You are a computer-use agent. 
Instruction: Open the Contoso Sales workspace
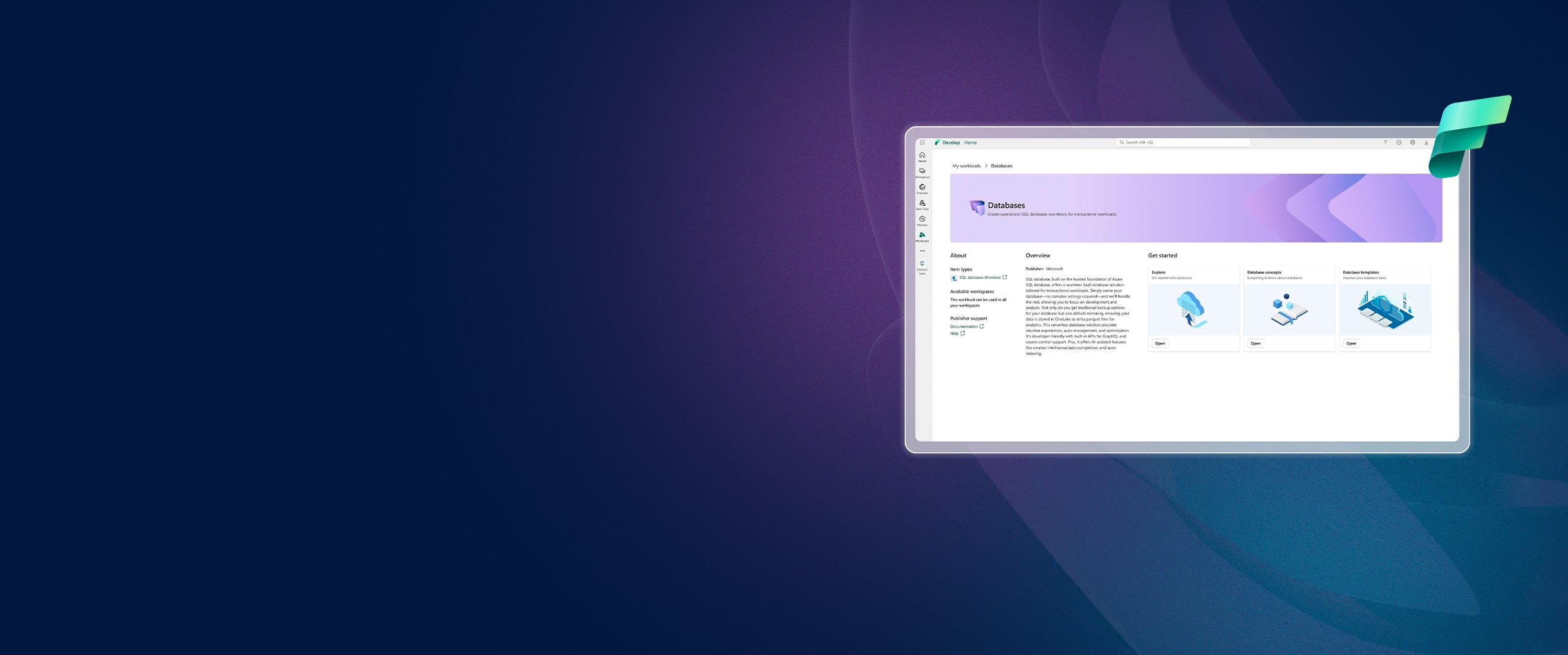[922, 264]
